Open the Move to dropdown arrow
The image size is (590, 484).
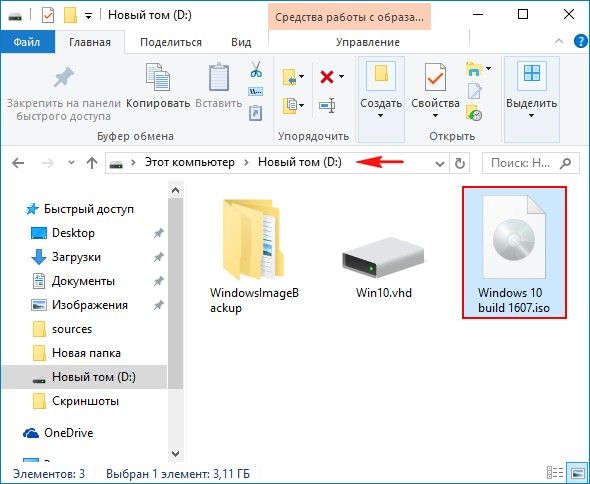click(301, 77)
